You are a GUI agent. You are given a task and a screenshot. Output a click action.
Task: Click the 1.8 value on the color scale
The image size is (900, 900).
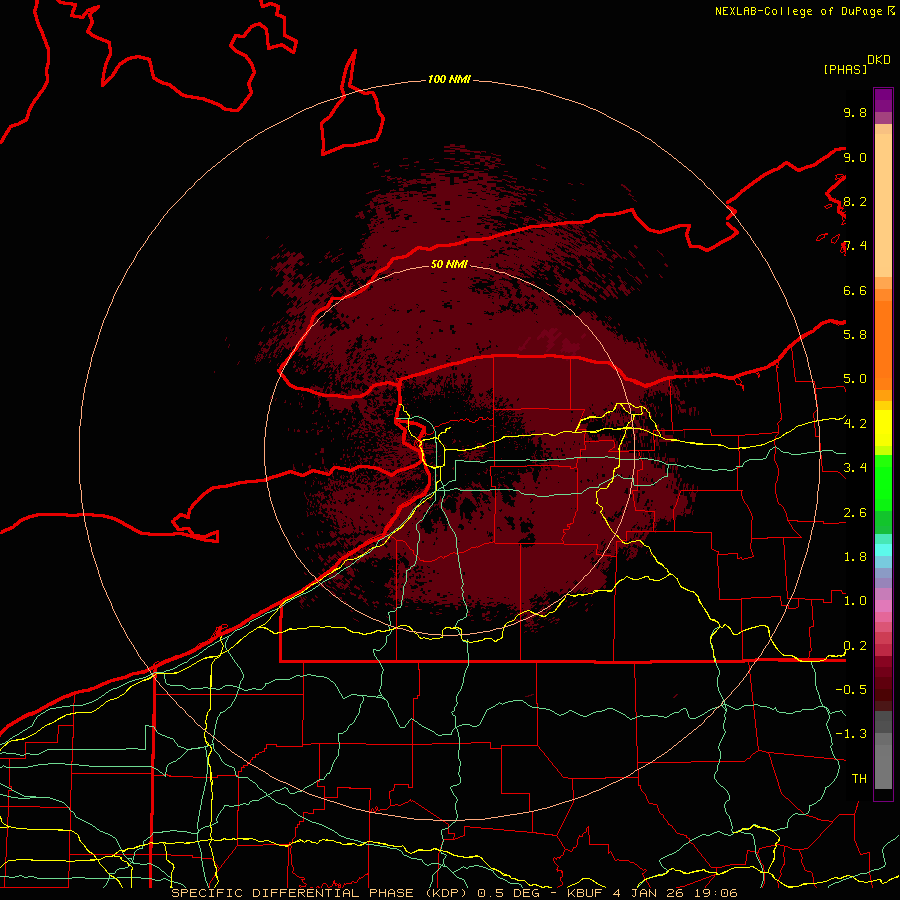tap(855, 557)
